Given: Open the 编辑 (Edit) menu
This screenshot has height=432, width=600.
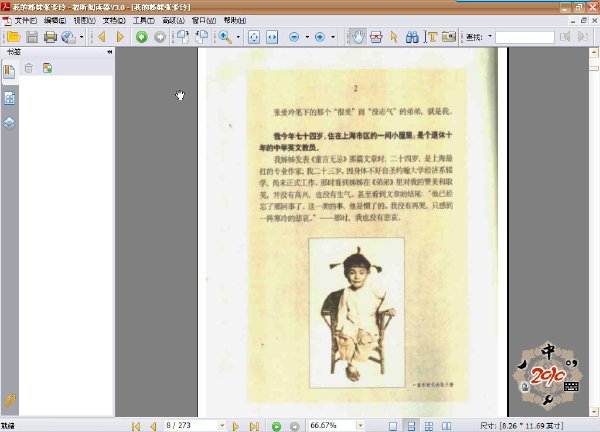Looking at the screenshot, I should [x=55, y=20].
